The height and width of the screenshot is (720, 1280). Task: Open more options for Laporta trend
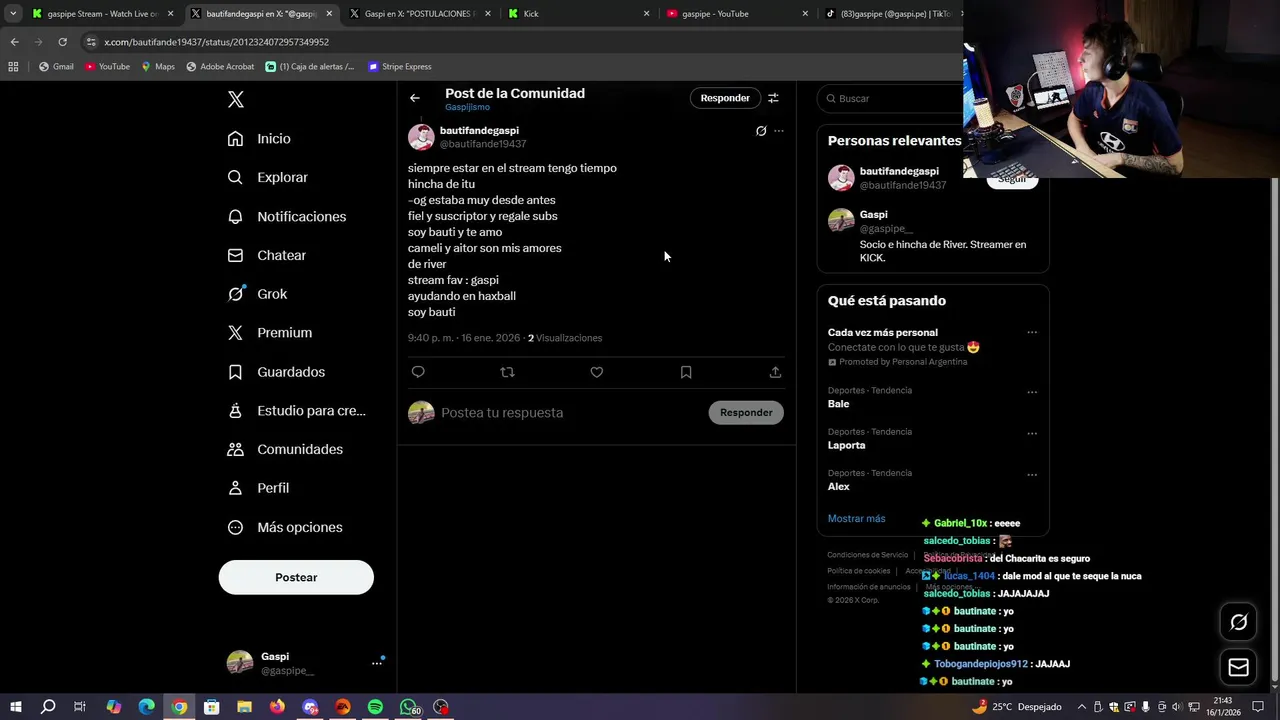tap(1032, 433)
